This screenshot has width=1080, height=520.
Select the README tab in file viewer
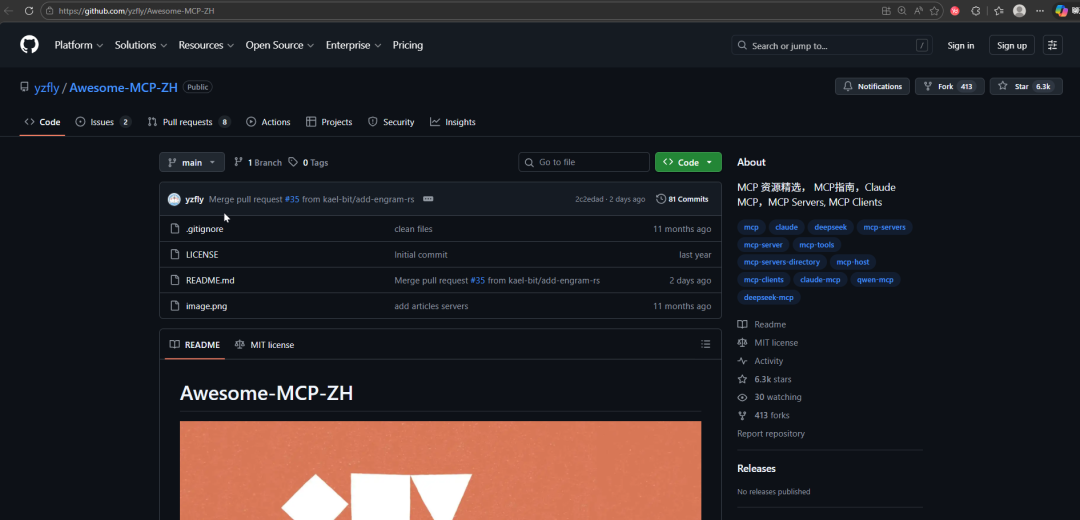(195, 345)
